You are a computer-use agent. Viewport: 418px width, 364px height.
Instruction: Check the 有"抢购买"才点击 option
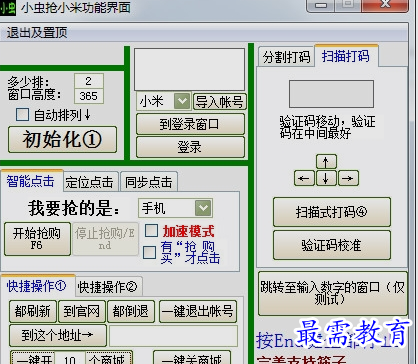pos(149,252)
